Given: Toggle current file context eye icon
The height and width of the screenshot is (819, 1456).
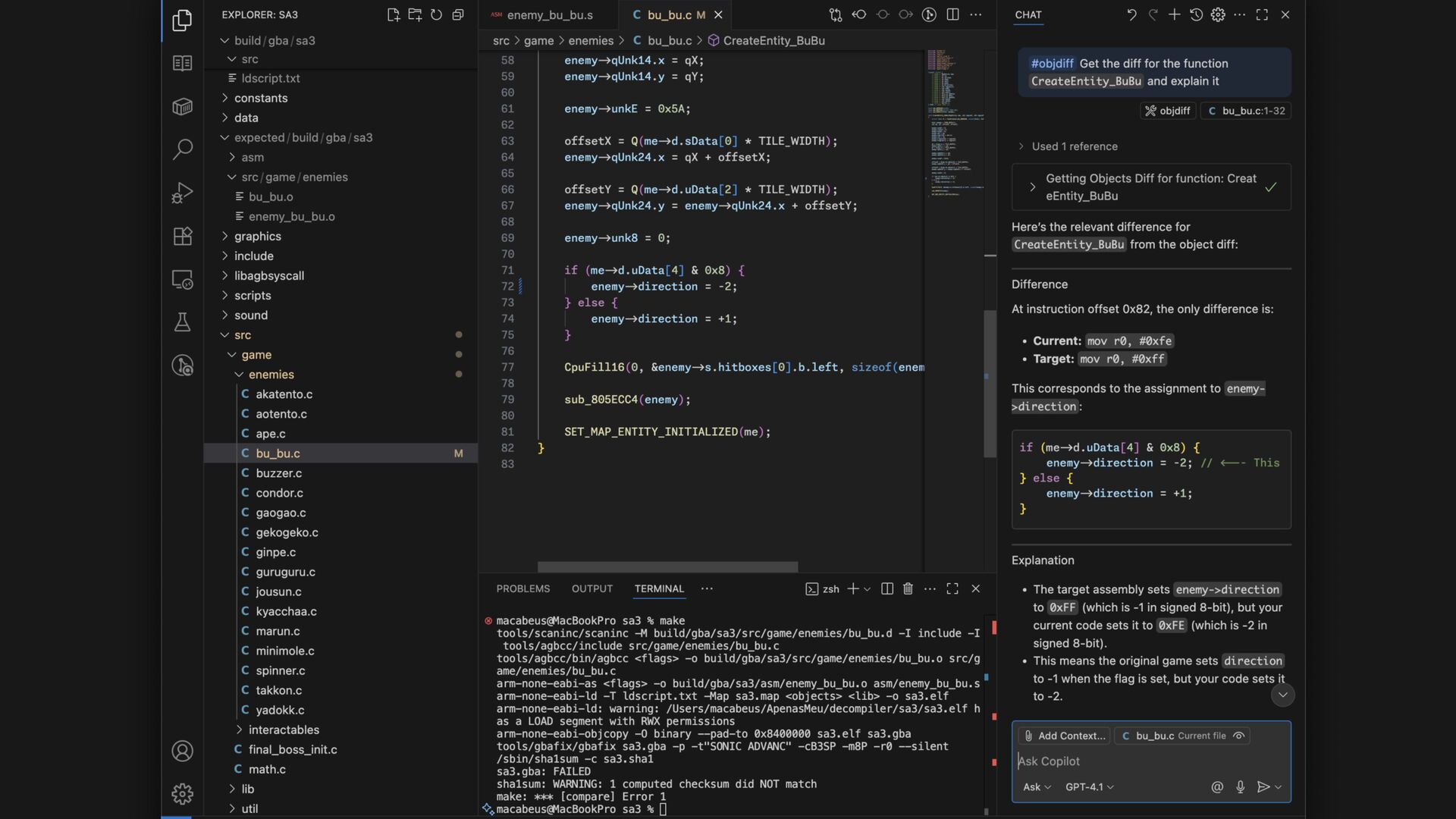Looking at the screenshot, I should (1238, 736).
